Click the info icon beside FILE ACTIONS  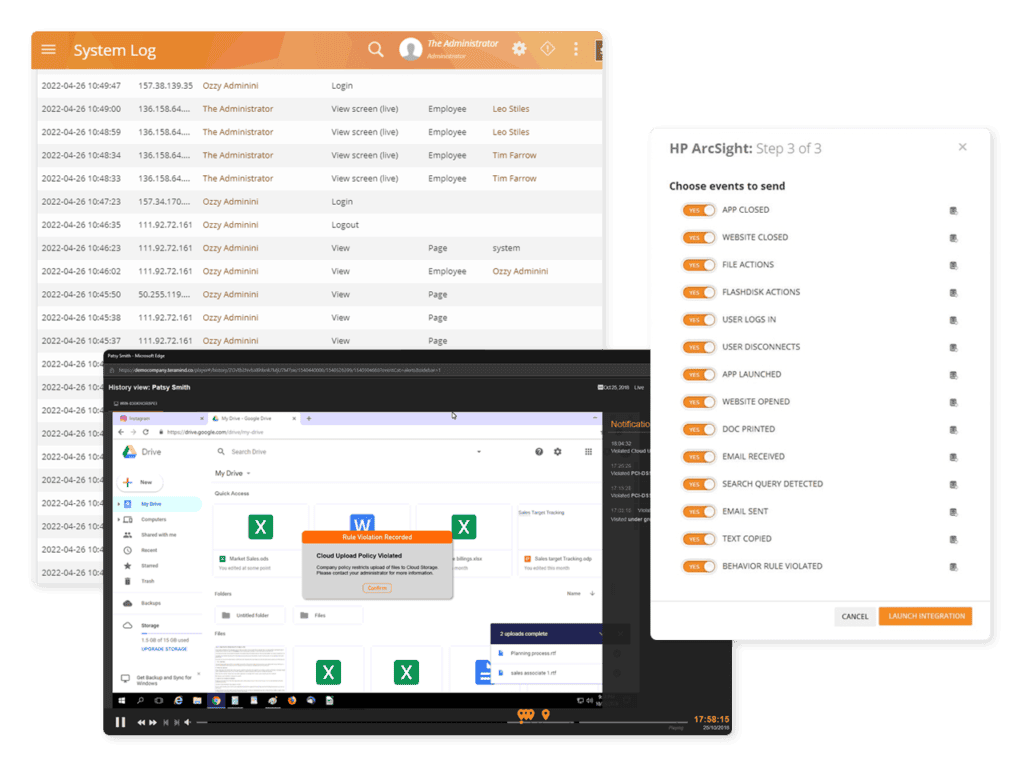[953, 265]
